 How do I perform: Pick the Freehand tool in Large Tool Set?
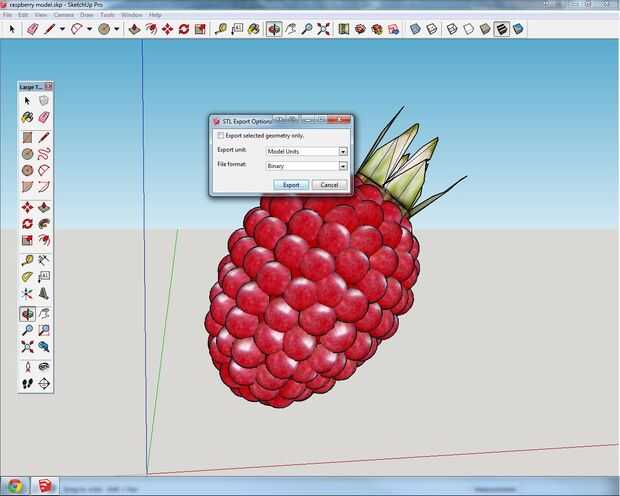(x=44, y=153)
